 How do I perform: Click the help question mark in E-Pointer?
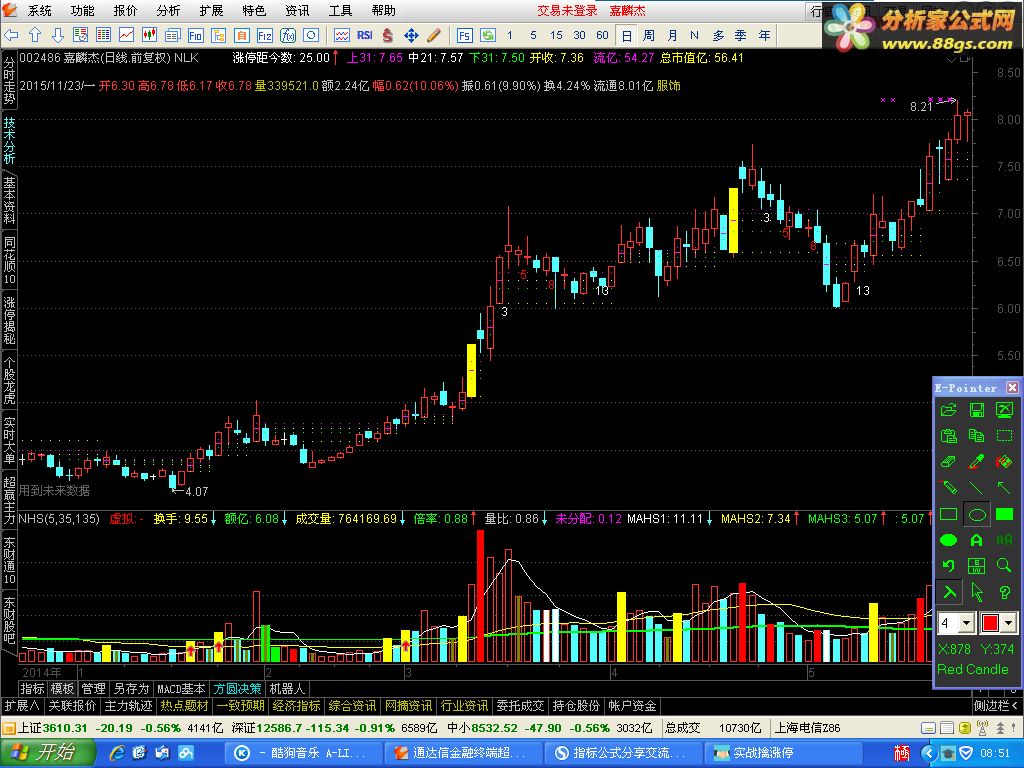coord(1004,592)
